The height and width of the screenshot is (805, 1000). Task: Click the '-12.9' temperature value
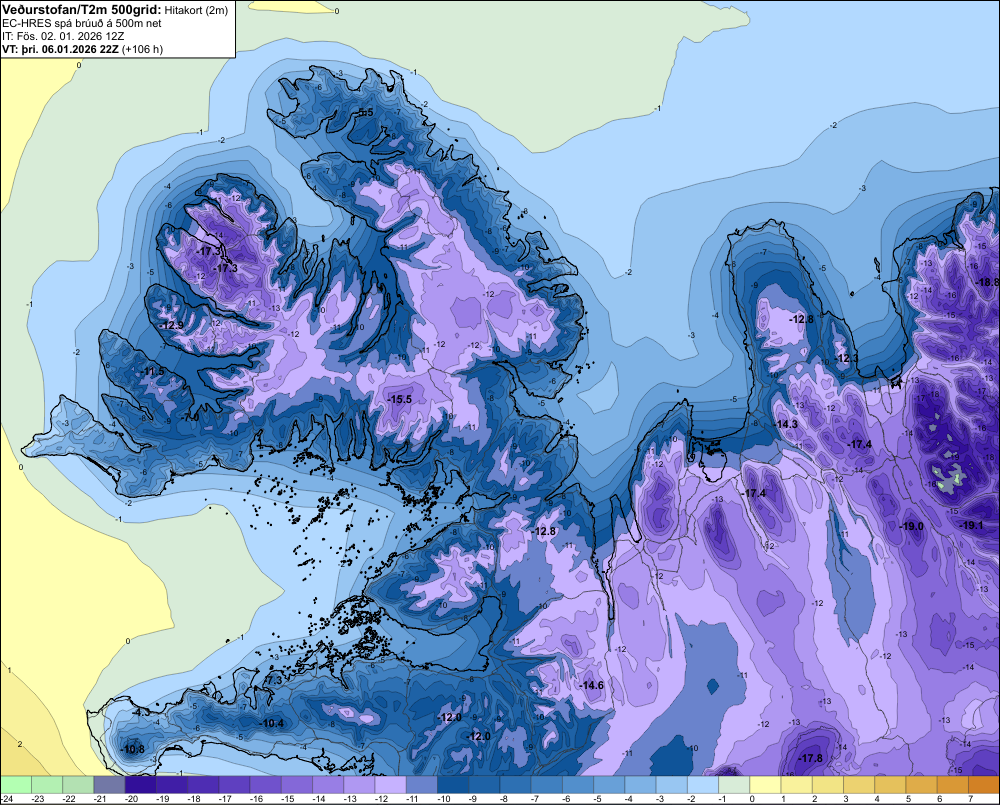coord(172,325)
